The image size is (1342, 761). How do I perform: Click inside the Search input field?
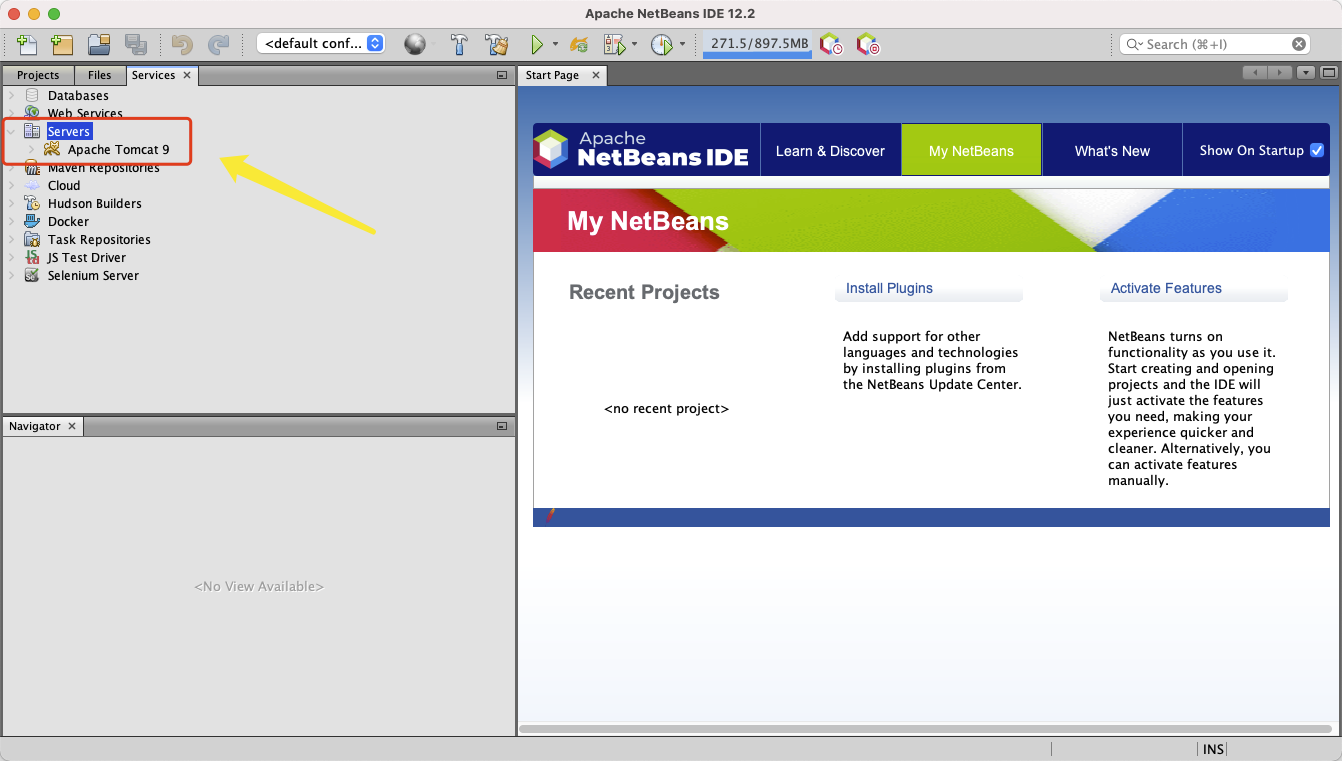pyautogui.click(x=1216, y=44)
